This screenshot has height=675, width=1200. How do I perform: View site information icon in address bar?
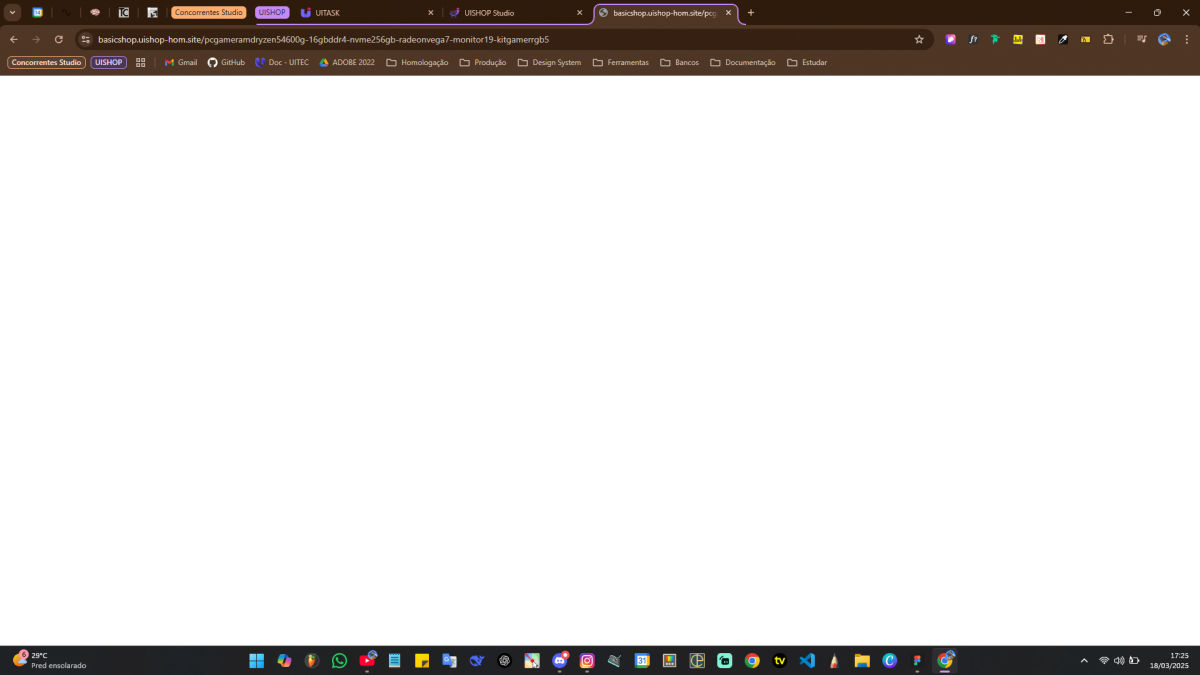coord(86,39)
